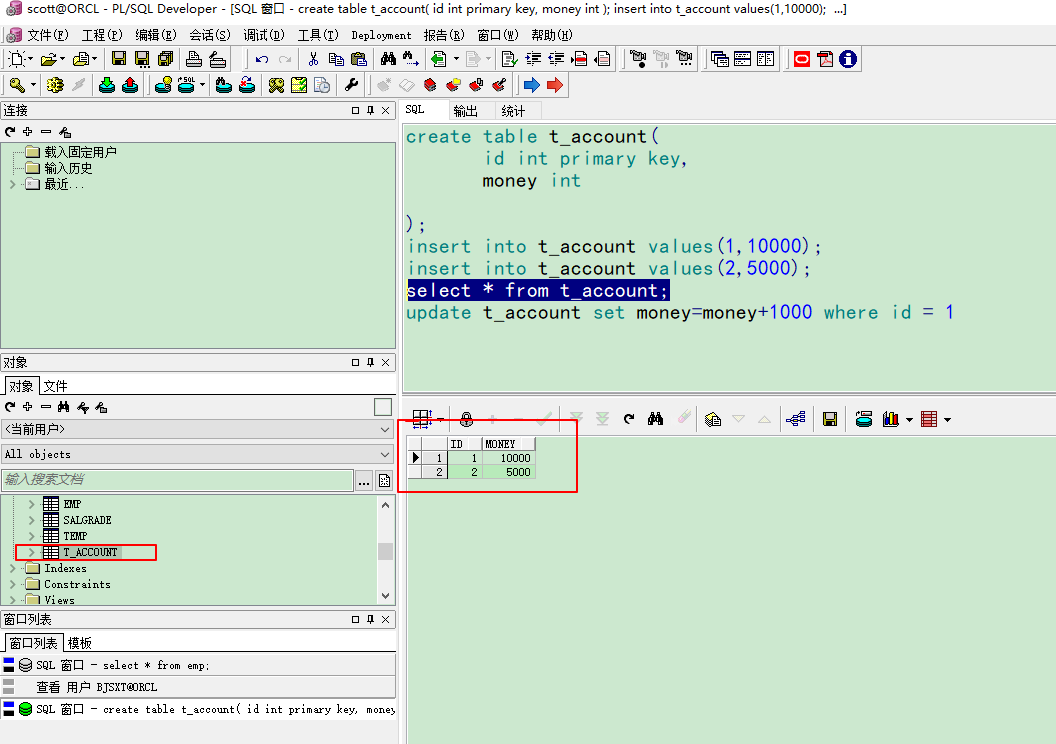Click the Copy icon in toolbar

(x=336, y=59)
